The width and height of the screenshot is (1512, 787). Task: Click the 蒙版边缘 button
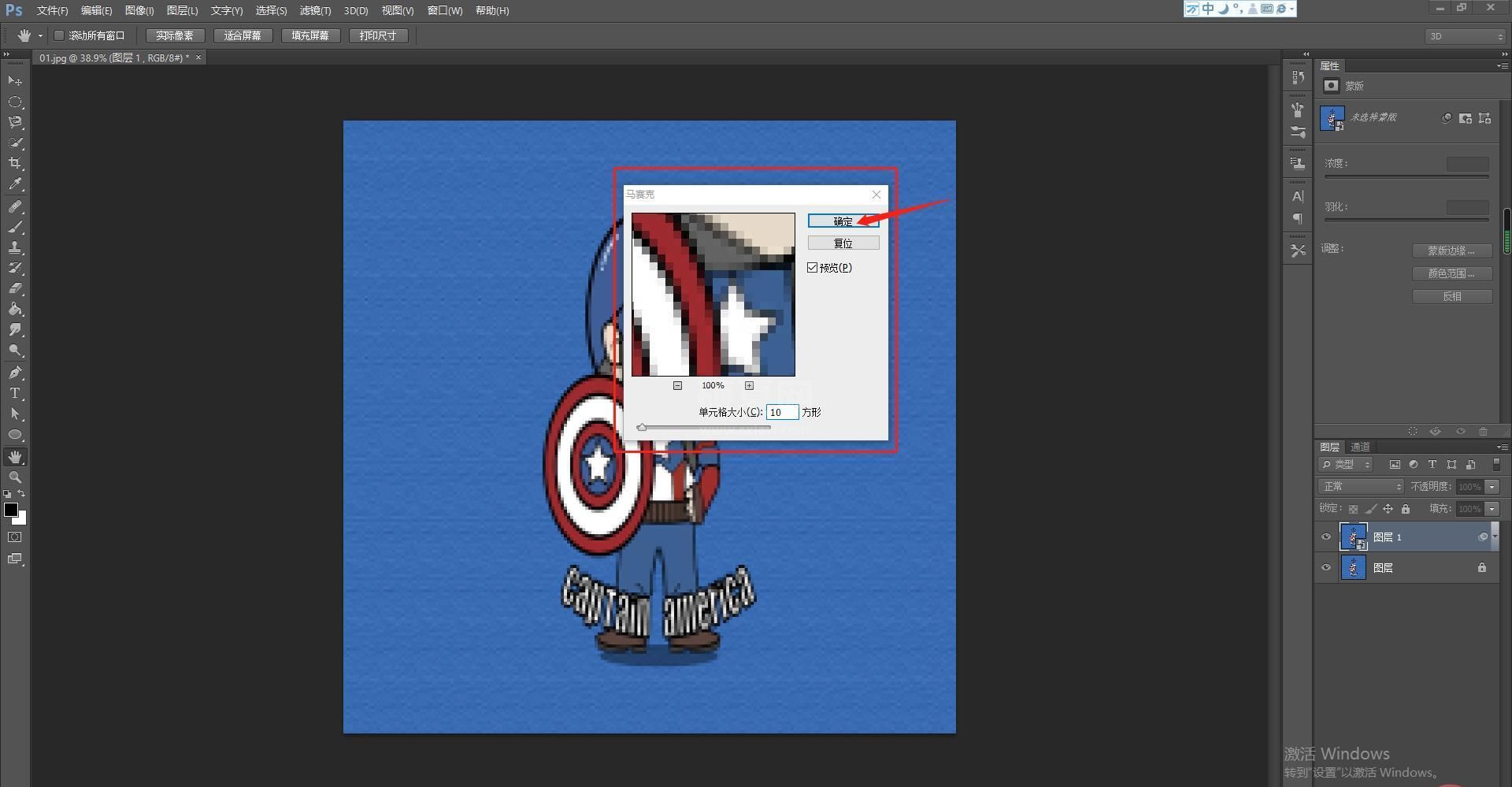tap(1452, 251)
